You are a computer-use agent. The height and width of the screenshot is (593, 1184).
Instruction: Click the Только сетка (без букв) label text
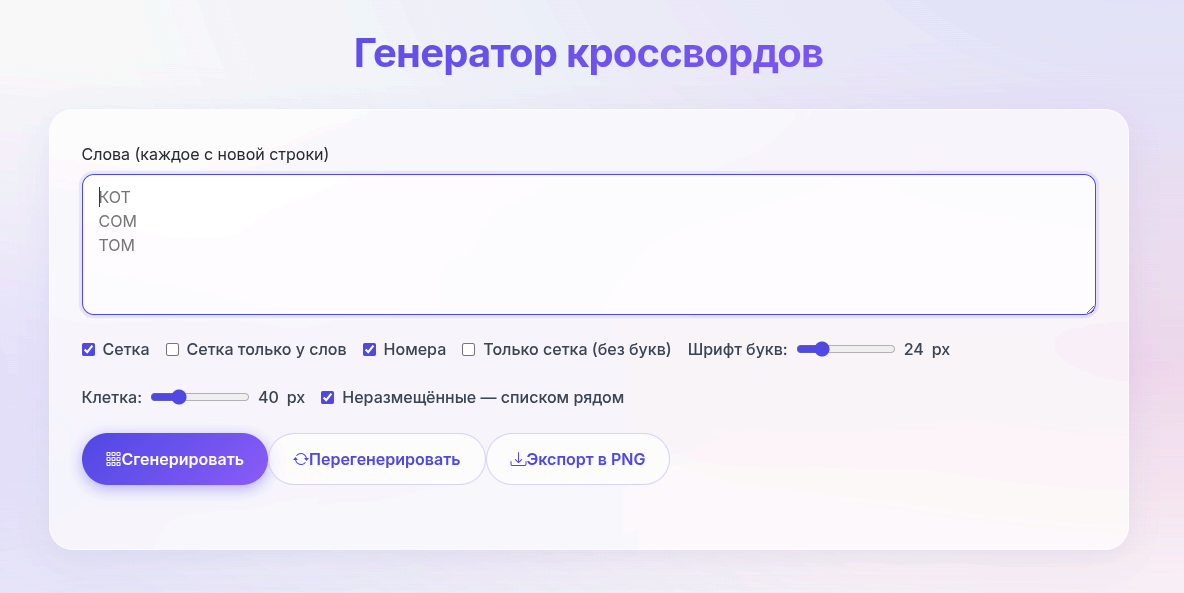(x=578, y=350)
